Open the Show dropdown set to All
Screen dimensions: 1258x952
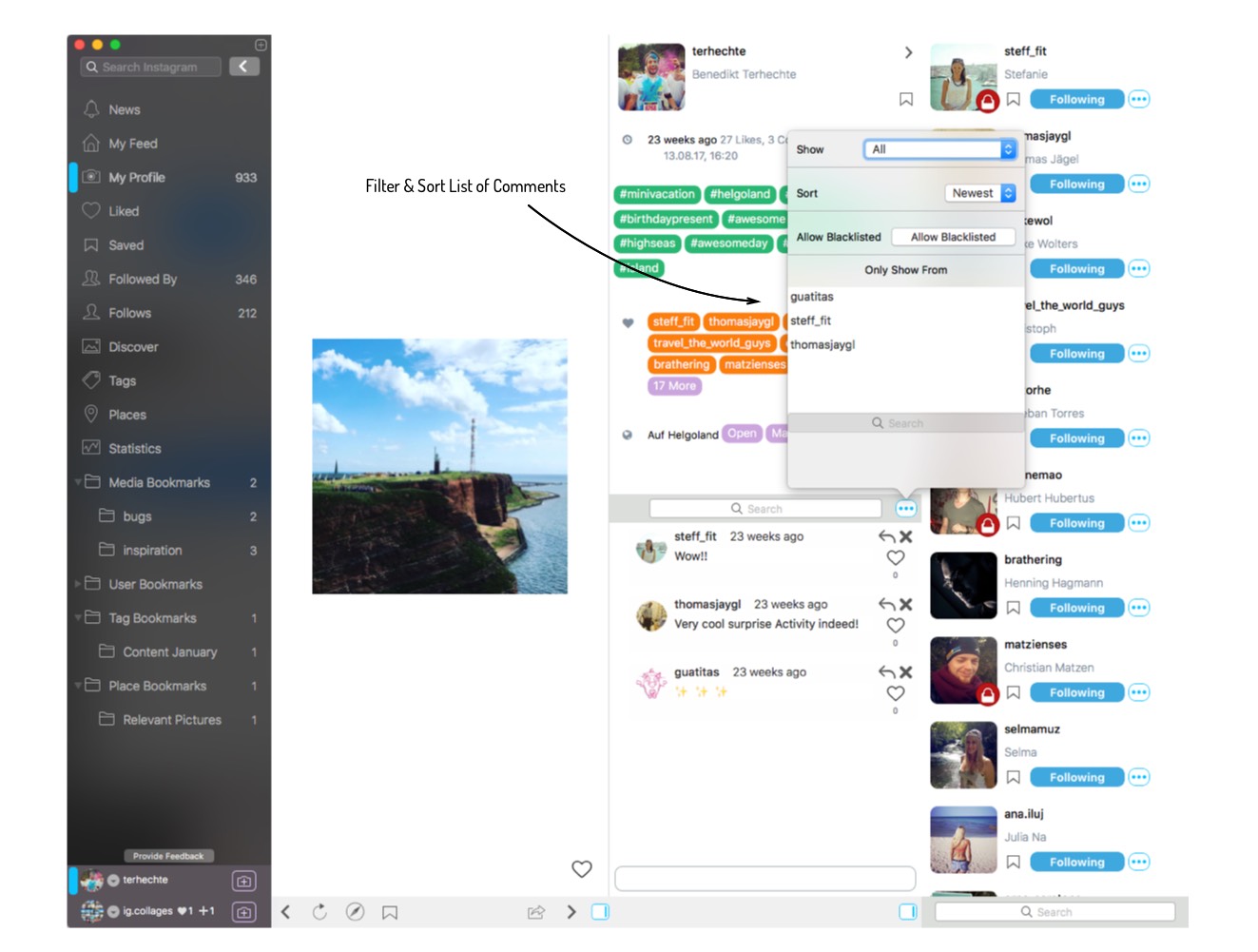point(940,149)
